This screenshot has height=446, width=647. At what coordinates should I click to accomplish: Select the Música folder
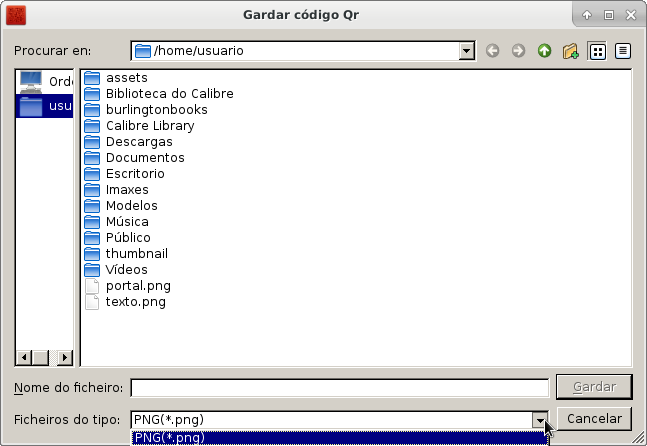[x=116, y=222]
